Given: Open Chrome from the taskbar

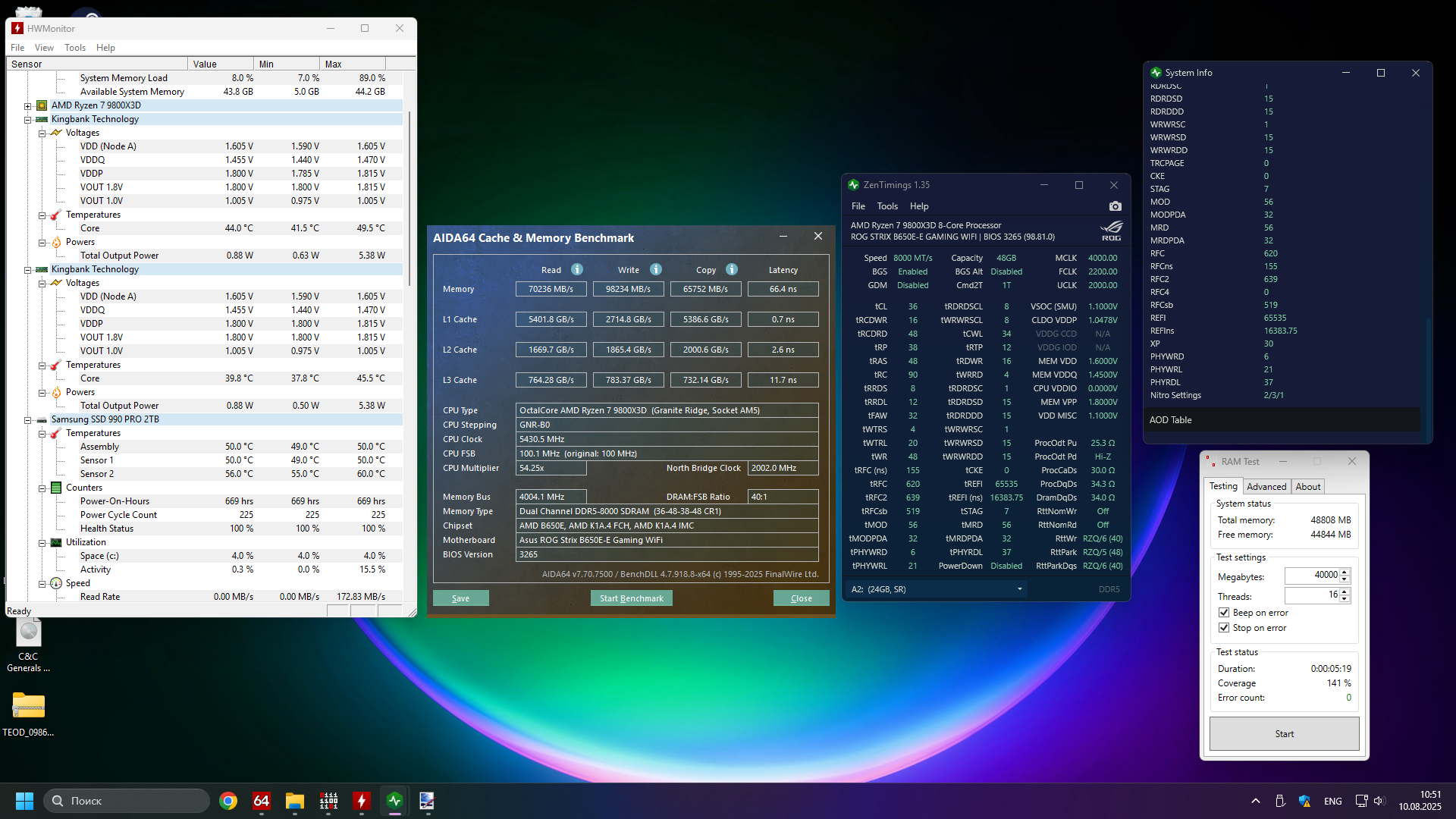Looking at the screenshot, I should pyautogui.click(x=228, y=801).
